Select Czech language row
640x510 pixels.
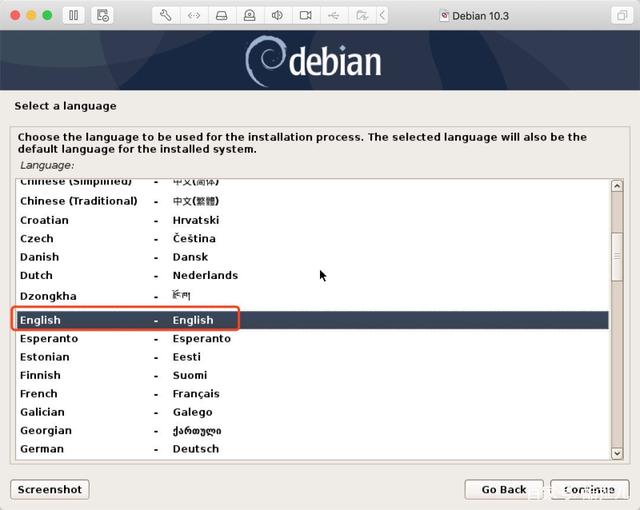click(x=312, y=239)
